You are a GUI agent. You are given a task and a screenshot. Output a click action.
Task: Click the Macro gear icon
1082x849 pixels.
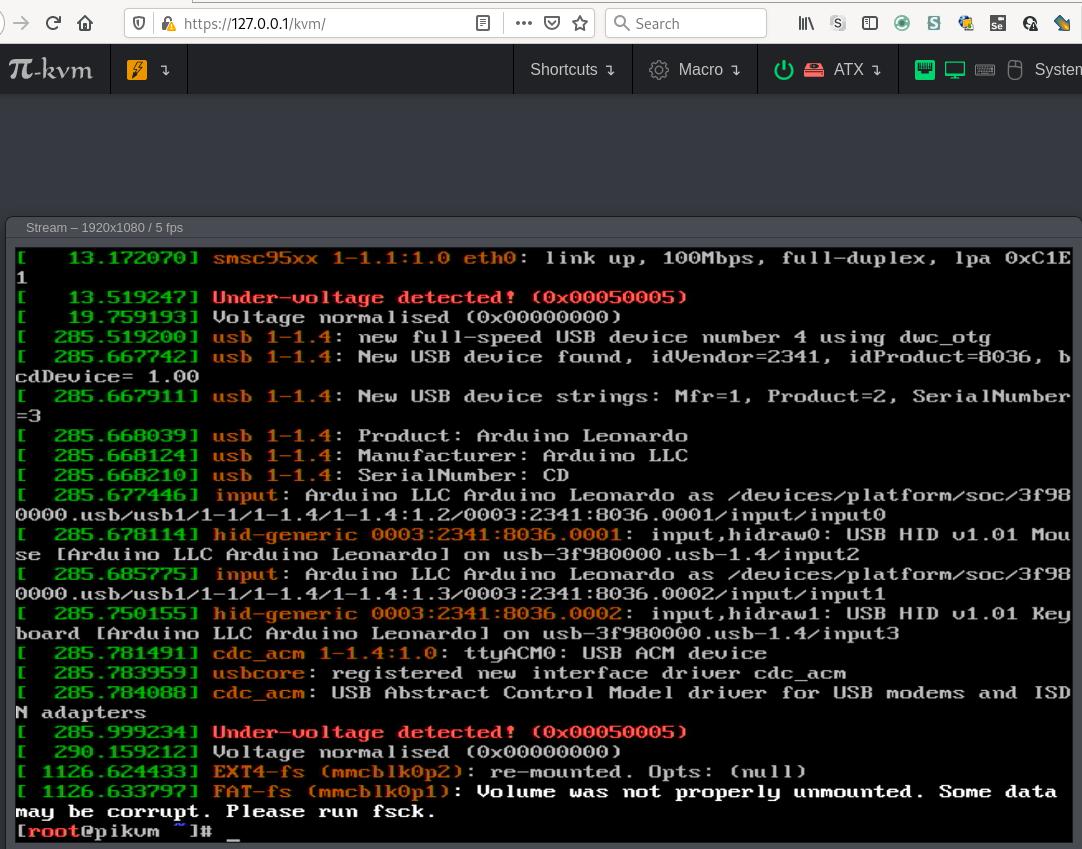[659, 70]
